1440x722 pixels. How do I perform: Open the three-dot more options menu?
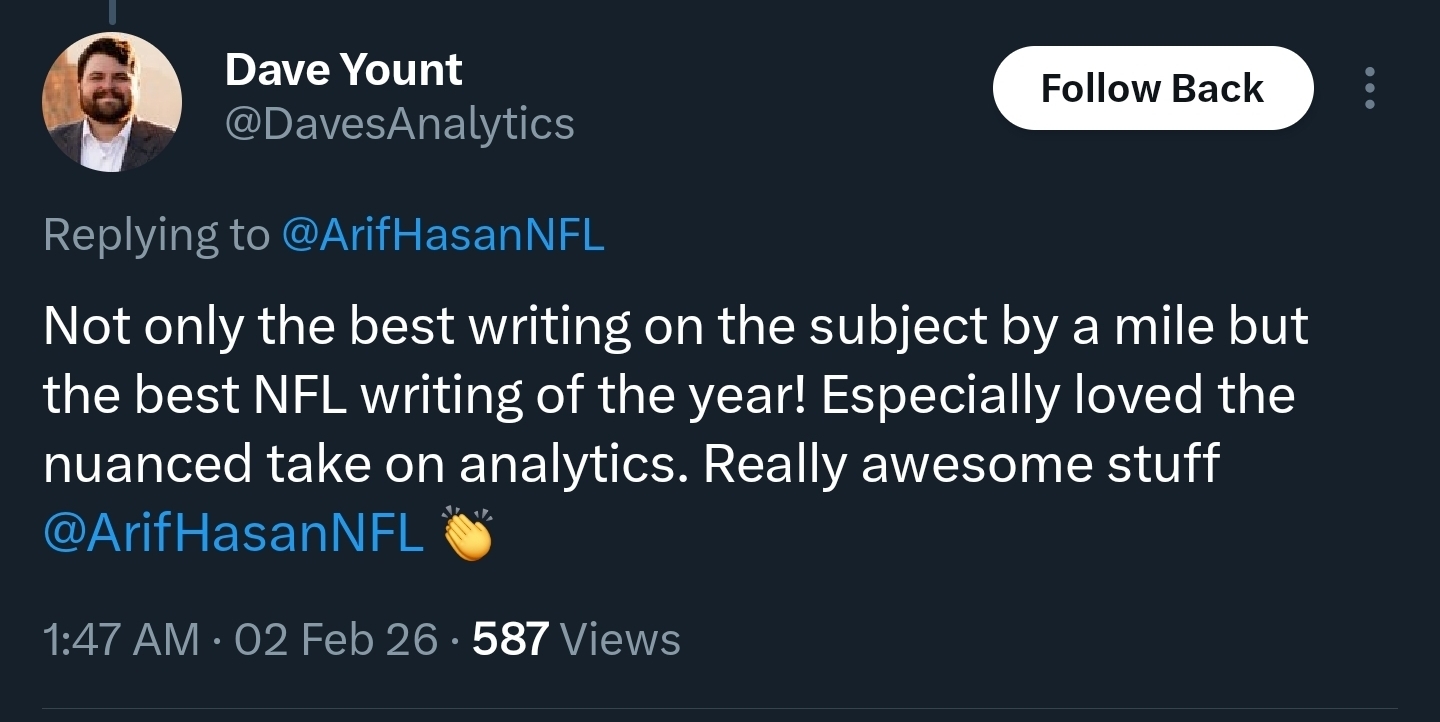(x=1370, y=88)
